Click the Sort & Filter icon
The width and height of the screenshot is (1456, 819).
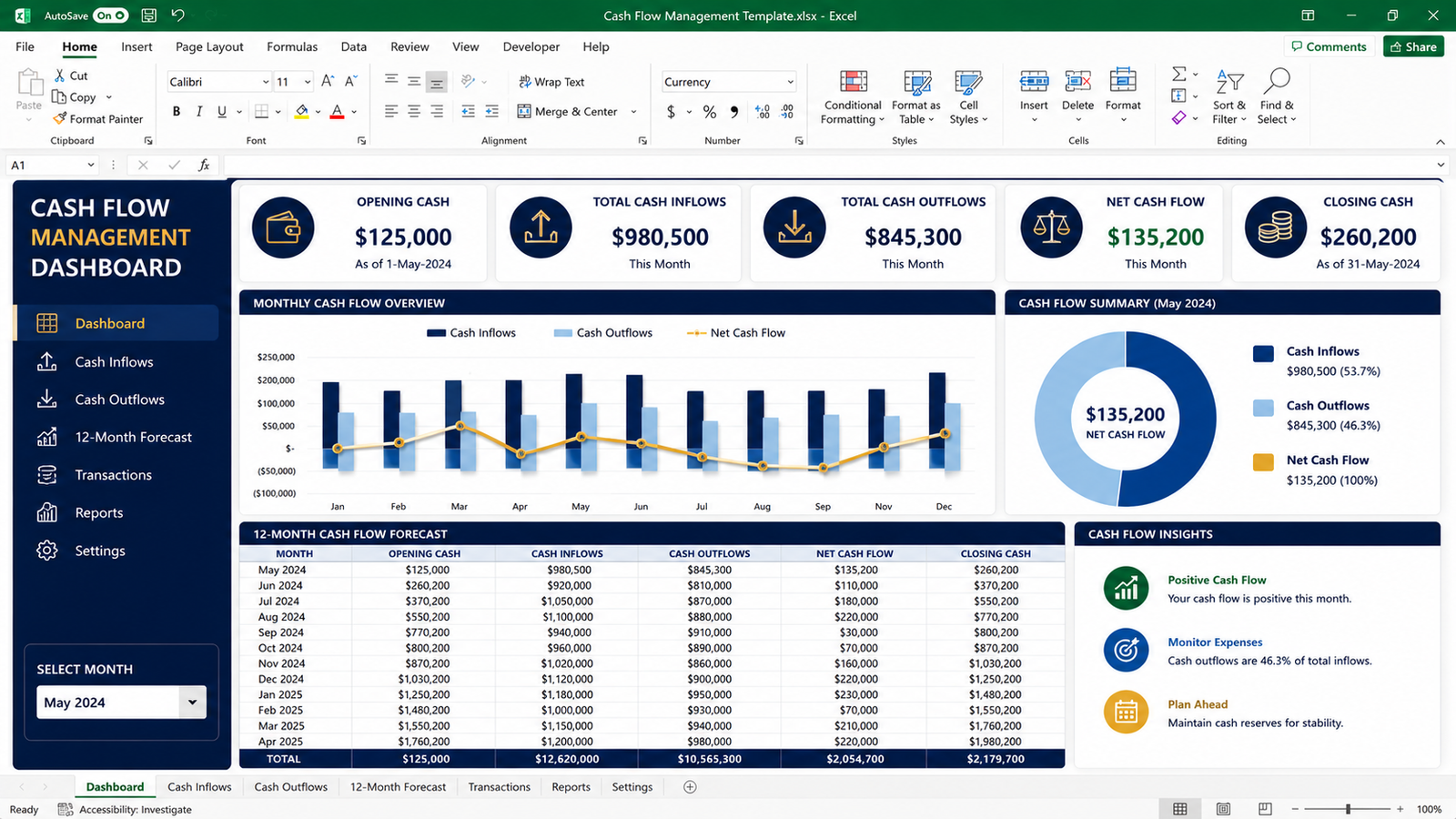pyautogui.click(x=1229, y=82)
